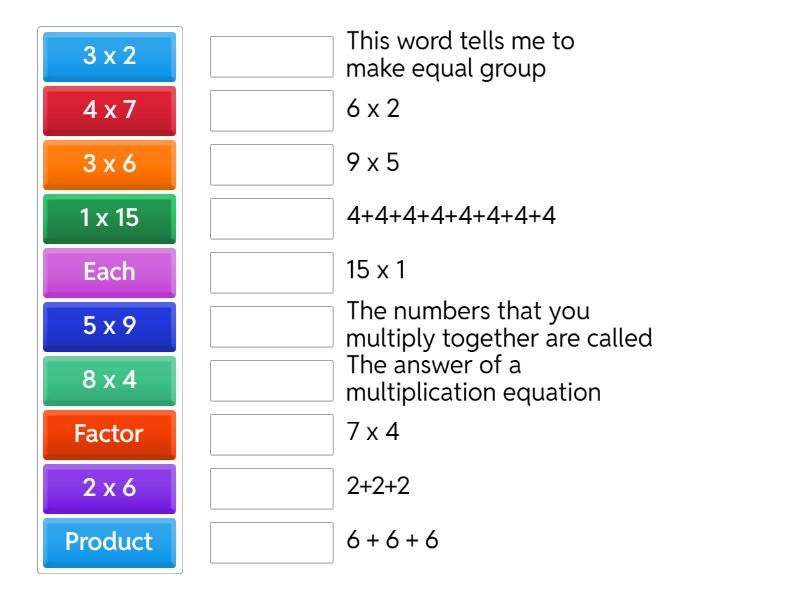Select the green '1 x 15' tile

tap(109, 218)
